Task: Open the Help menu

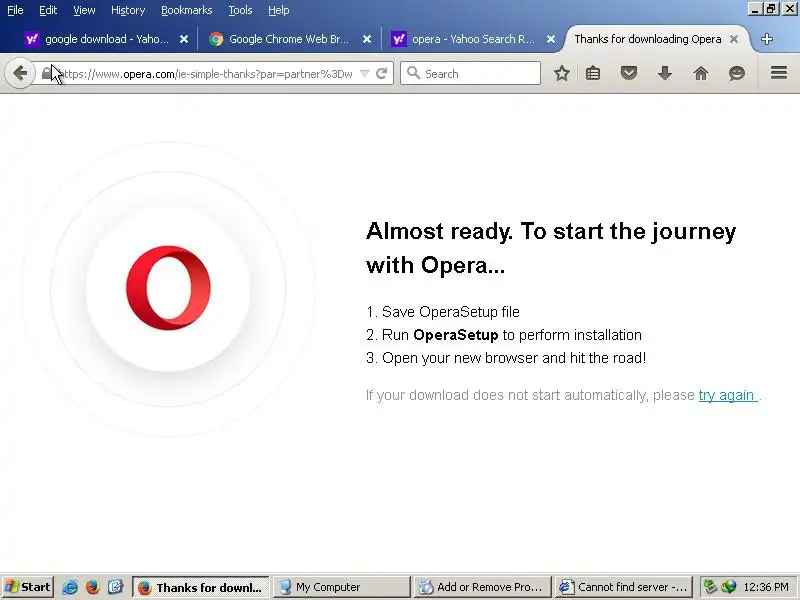Action: click(x=279, y=10)
